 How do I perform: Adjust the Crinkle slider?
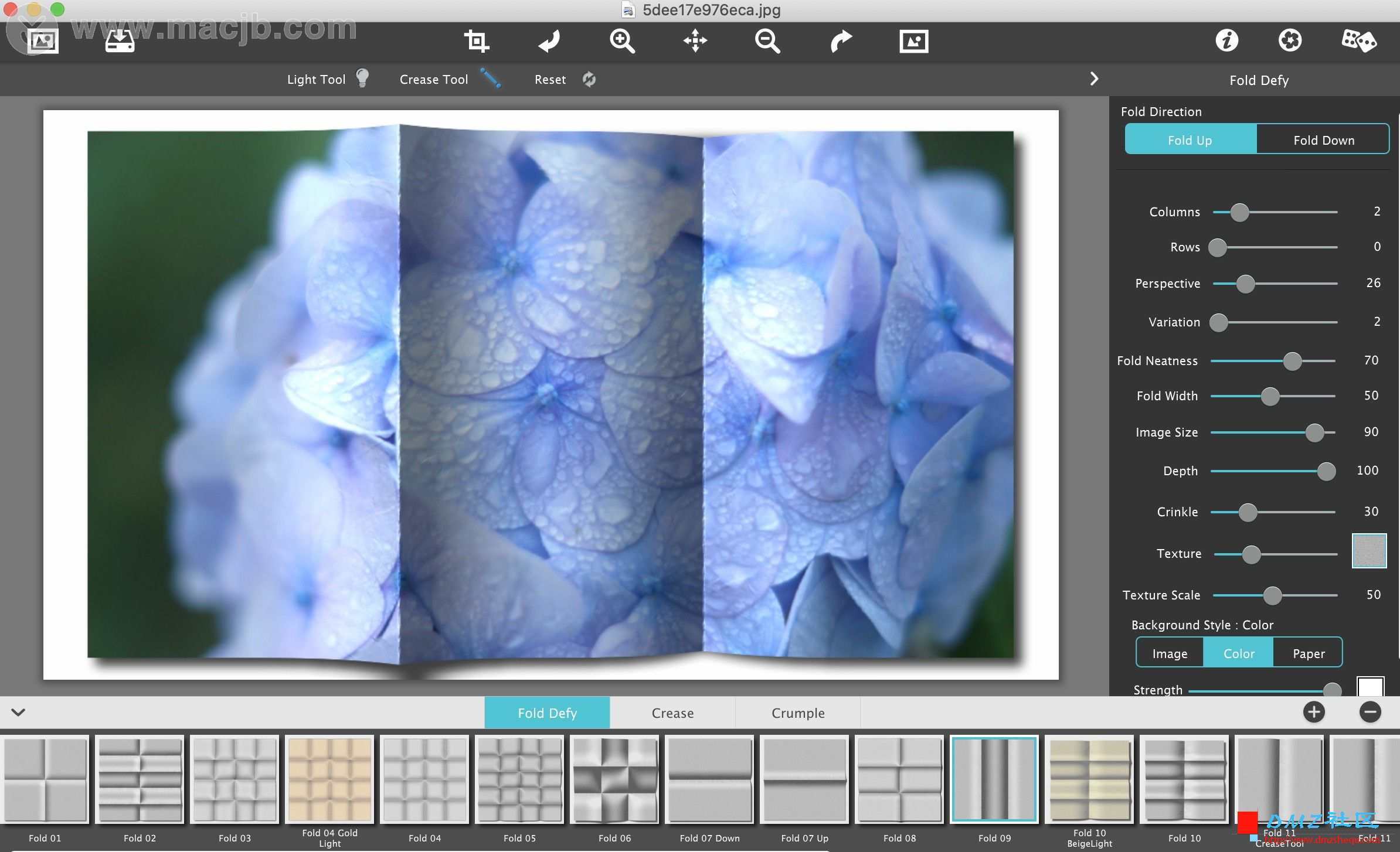coord(1273,512)
